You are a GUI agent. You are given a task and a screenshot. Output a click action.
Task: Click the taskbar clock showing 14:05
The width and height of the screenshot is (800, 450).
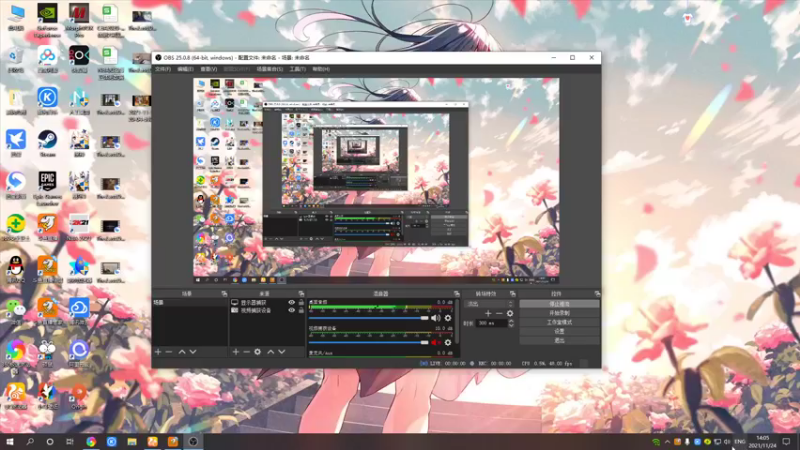click(762, 442)
